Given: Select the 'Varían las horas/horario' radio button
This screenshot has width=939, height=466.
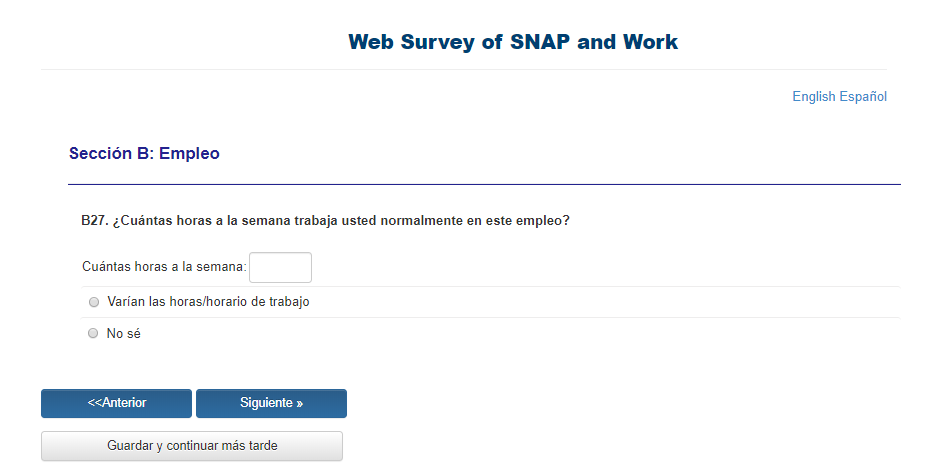Looking at the screenshot, I should (x=94, y=302).
